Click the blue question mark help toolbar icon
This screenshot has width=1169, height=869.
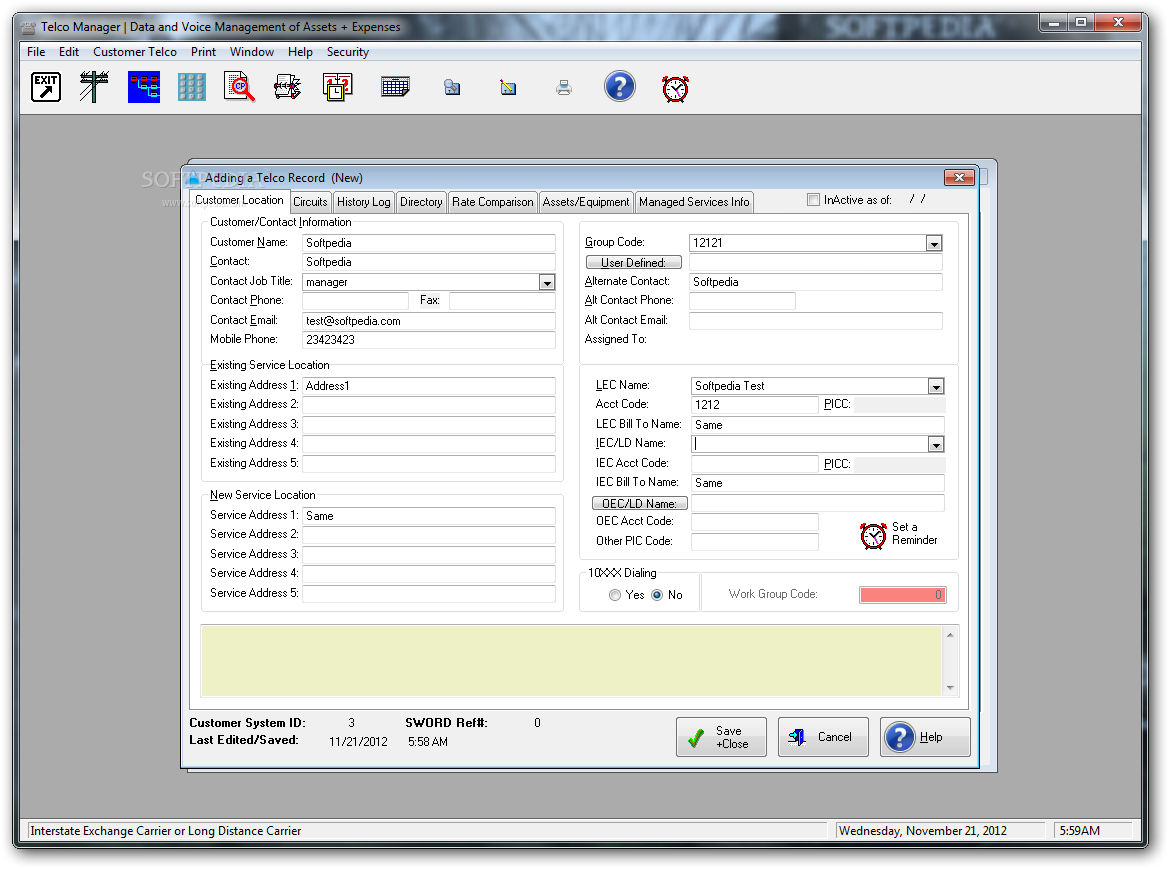tap(620, 86)
